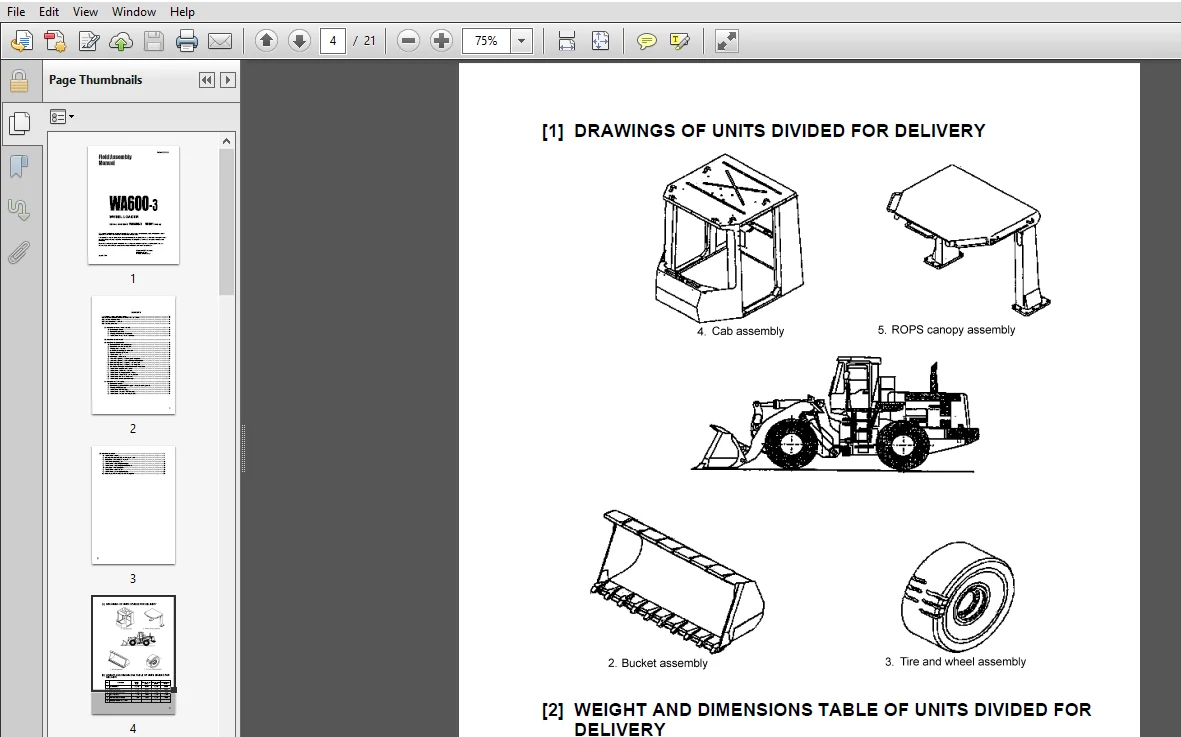Click the '5. ROPS canopy assembly' caption
Image resolution: width=1181 pixels, height=737 pixels.
(946, 330)
